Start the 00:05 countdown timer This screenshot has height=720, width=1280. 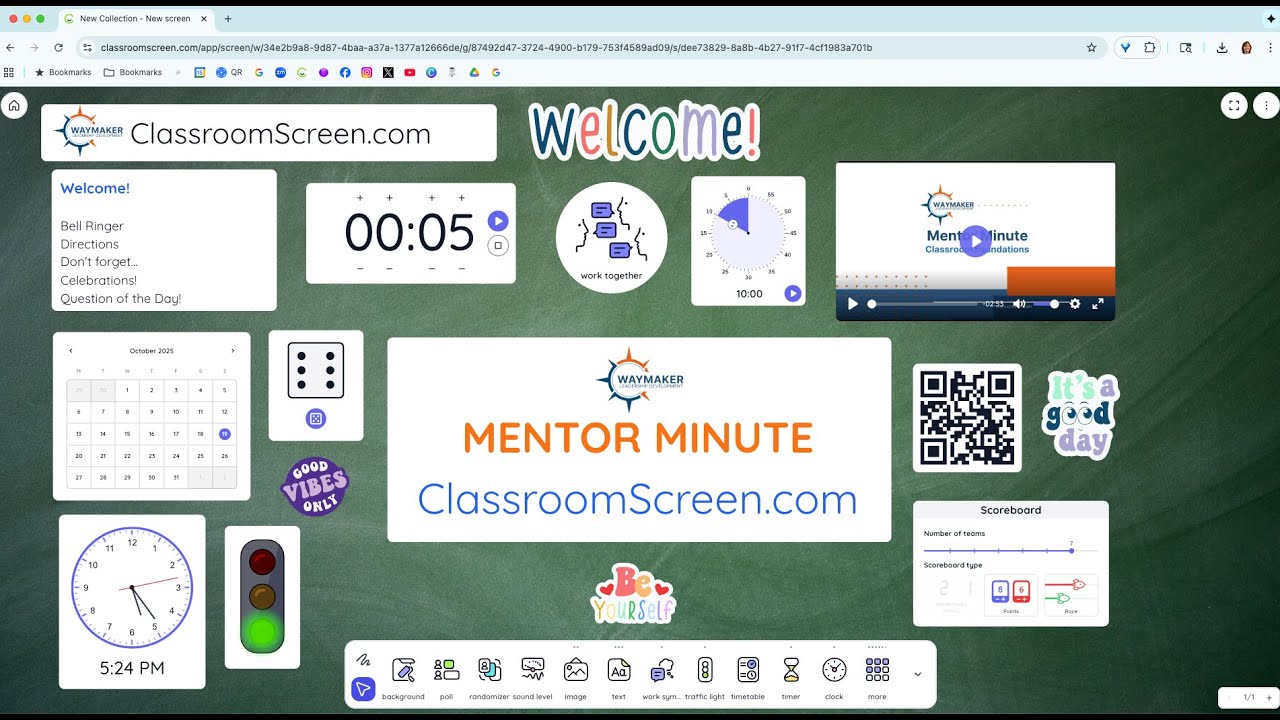pos(498,221)
